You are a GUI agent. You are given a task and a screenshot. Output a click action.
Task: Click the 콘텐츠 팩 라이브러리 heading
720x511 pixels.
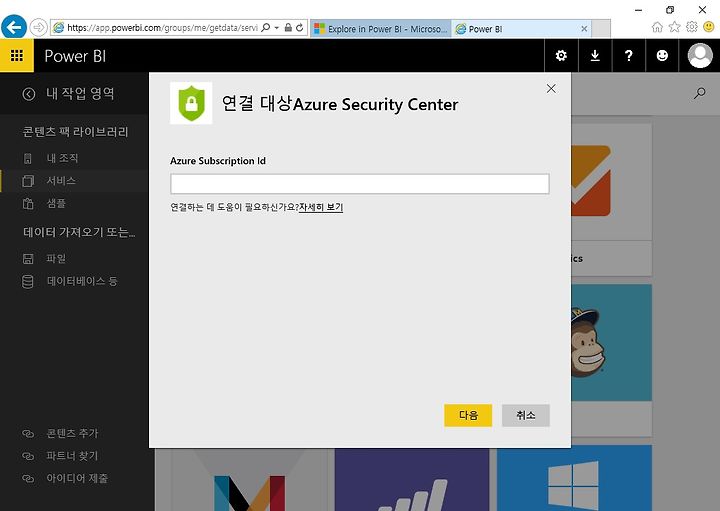pos(75,132)
